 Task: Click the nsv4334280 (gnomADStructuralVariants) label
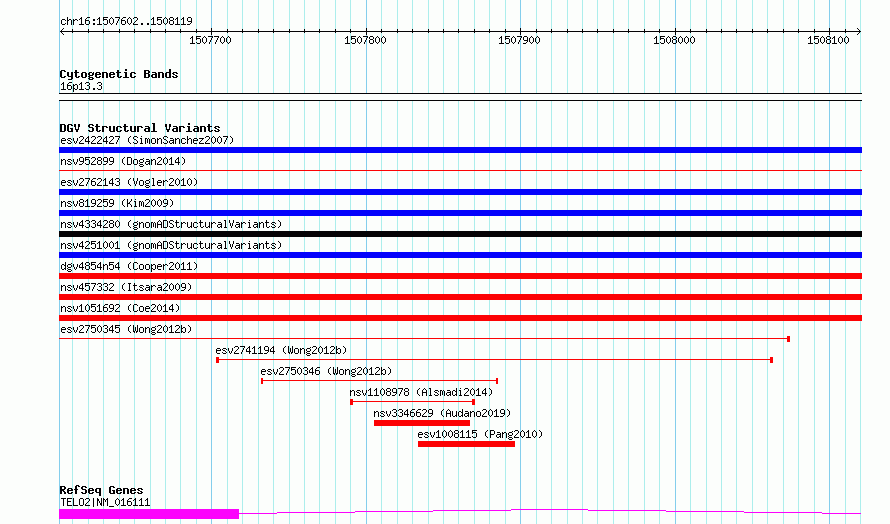coord(171,224)
